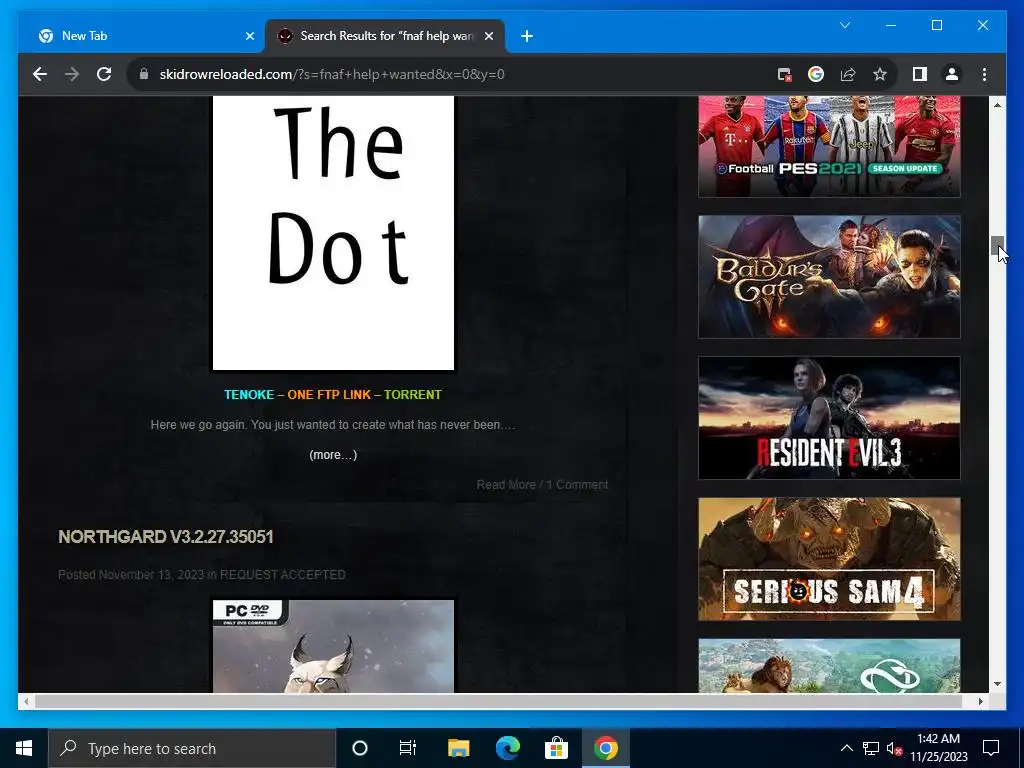Image resolution: width=1024 pixels, height=768 pixels.
Task: Open a new tab with plus button
Action: pyautogui.click(x=527, y=36)
